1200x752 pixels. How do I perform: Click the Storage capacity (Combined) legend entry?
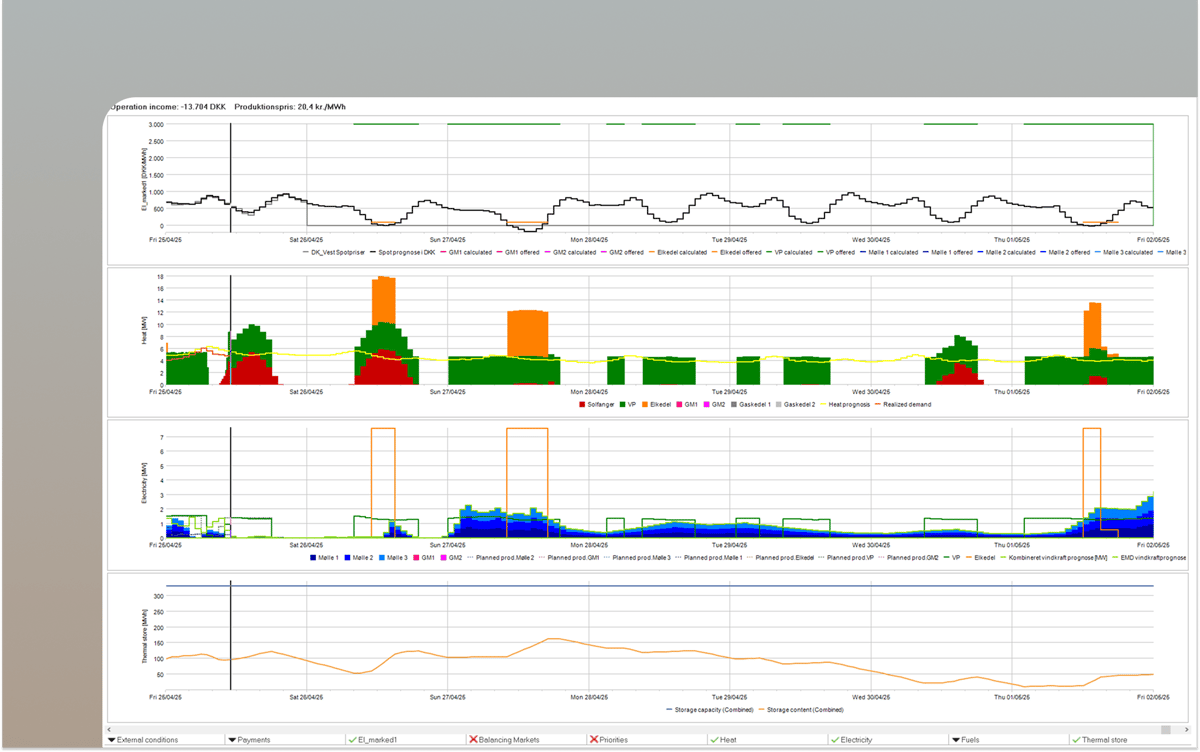tap(712, 709)
